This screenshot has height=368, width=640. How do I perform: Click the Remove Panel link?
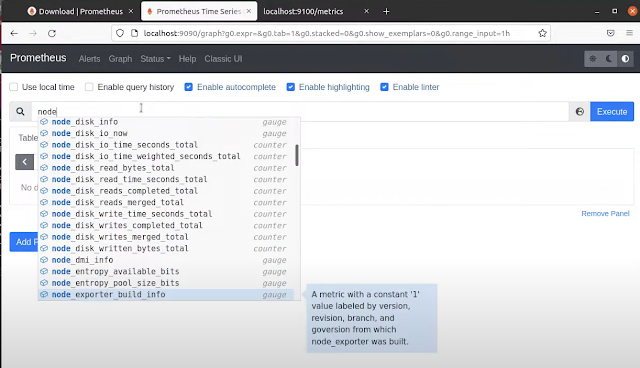tap(605, 213)
